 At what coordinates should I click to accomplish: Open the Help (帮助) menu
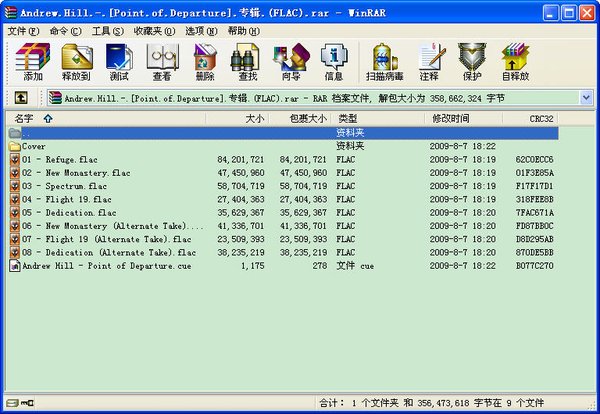pos(244,31)
